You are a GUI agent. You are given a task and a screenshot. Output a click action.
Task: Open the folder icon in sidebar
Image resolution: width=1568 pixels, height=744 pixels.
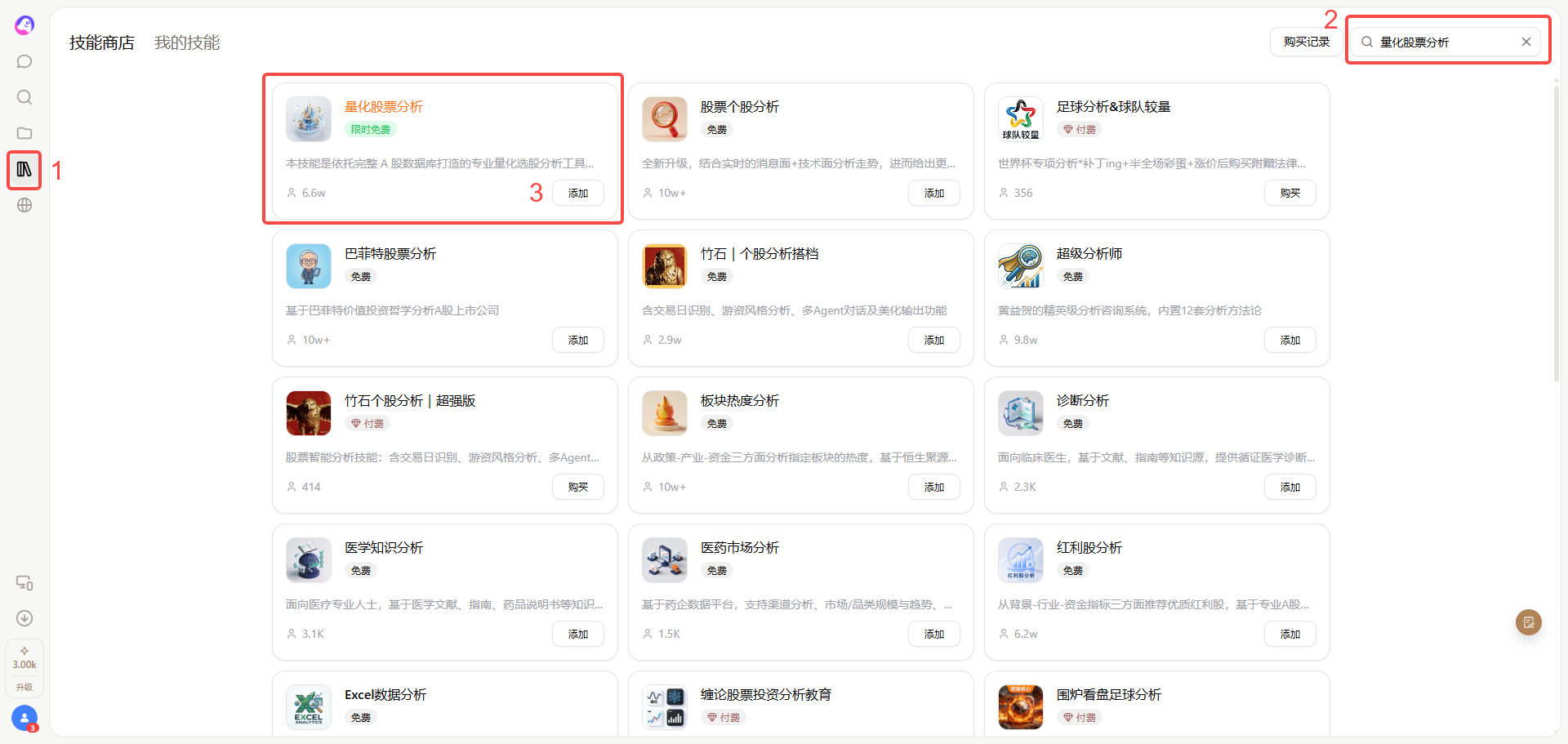(24, 133)
